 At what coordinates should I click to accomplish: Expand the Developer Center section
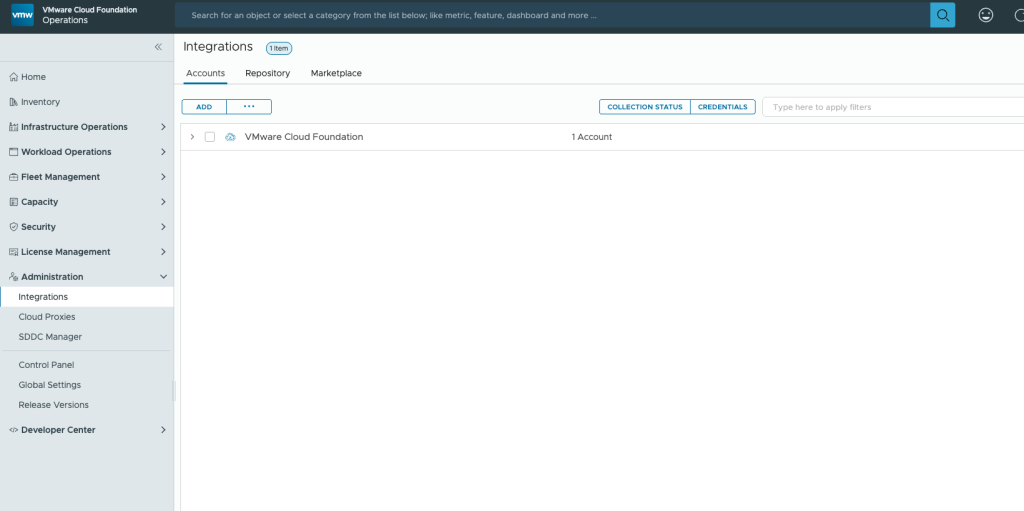pyautogui.click(x=163, y=430)
